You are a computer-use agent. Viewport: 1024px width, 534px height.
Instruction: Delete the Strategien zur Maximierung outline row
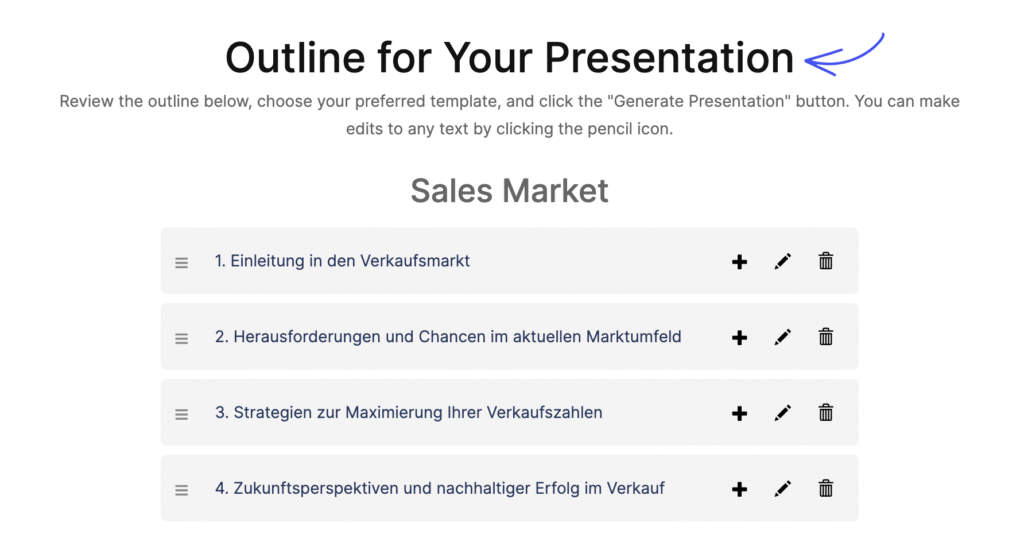(825, 412)
